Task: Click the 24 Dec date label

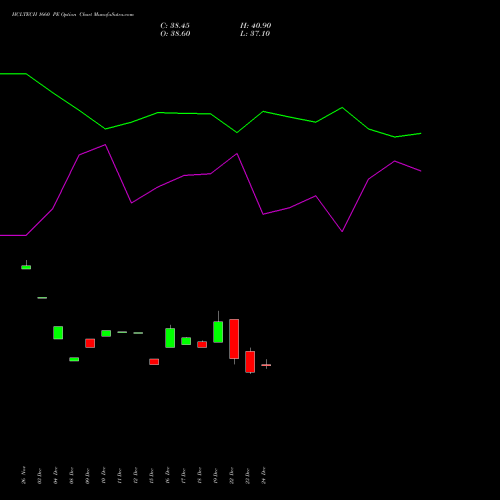Action: coord(264,475)
